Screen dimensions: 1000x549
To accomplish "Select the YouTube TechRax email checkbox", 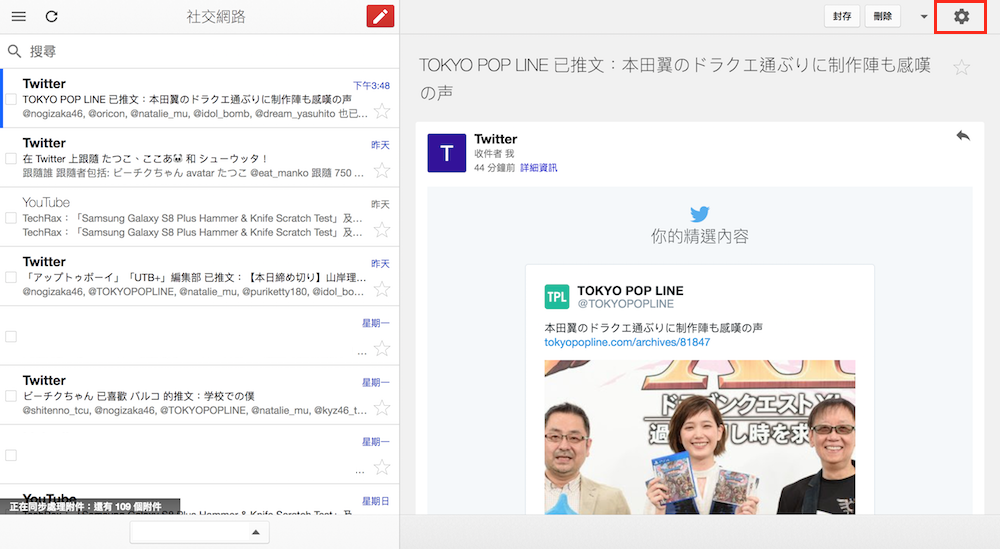I will click(11, 218).
